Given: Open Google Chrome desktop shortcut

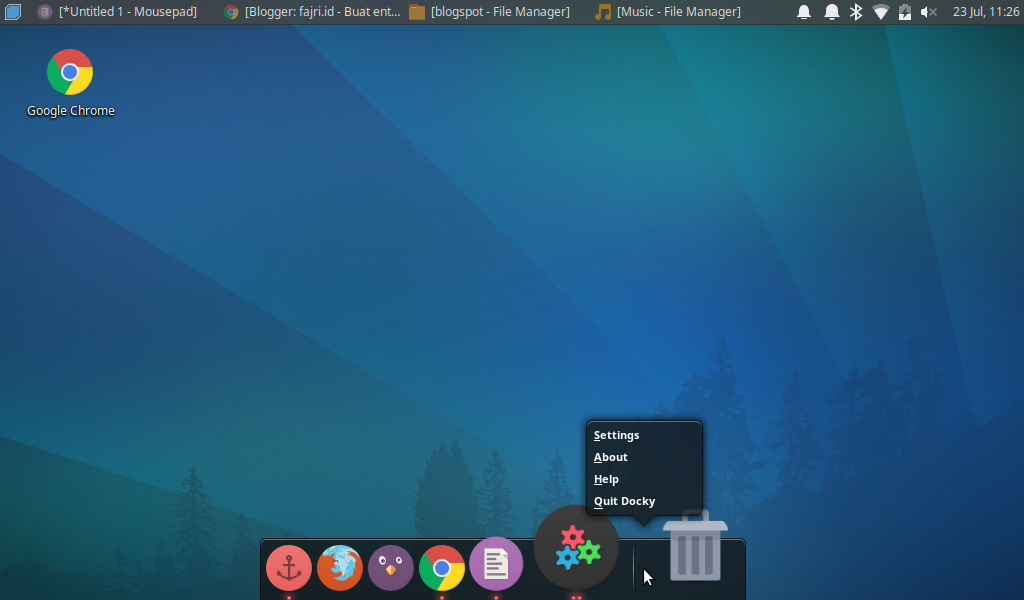Looking at the screenshot, I should [x=70, y=84].
